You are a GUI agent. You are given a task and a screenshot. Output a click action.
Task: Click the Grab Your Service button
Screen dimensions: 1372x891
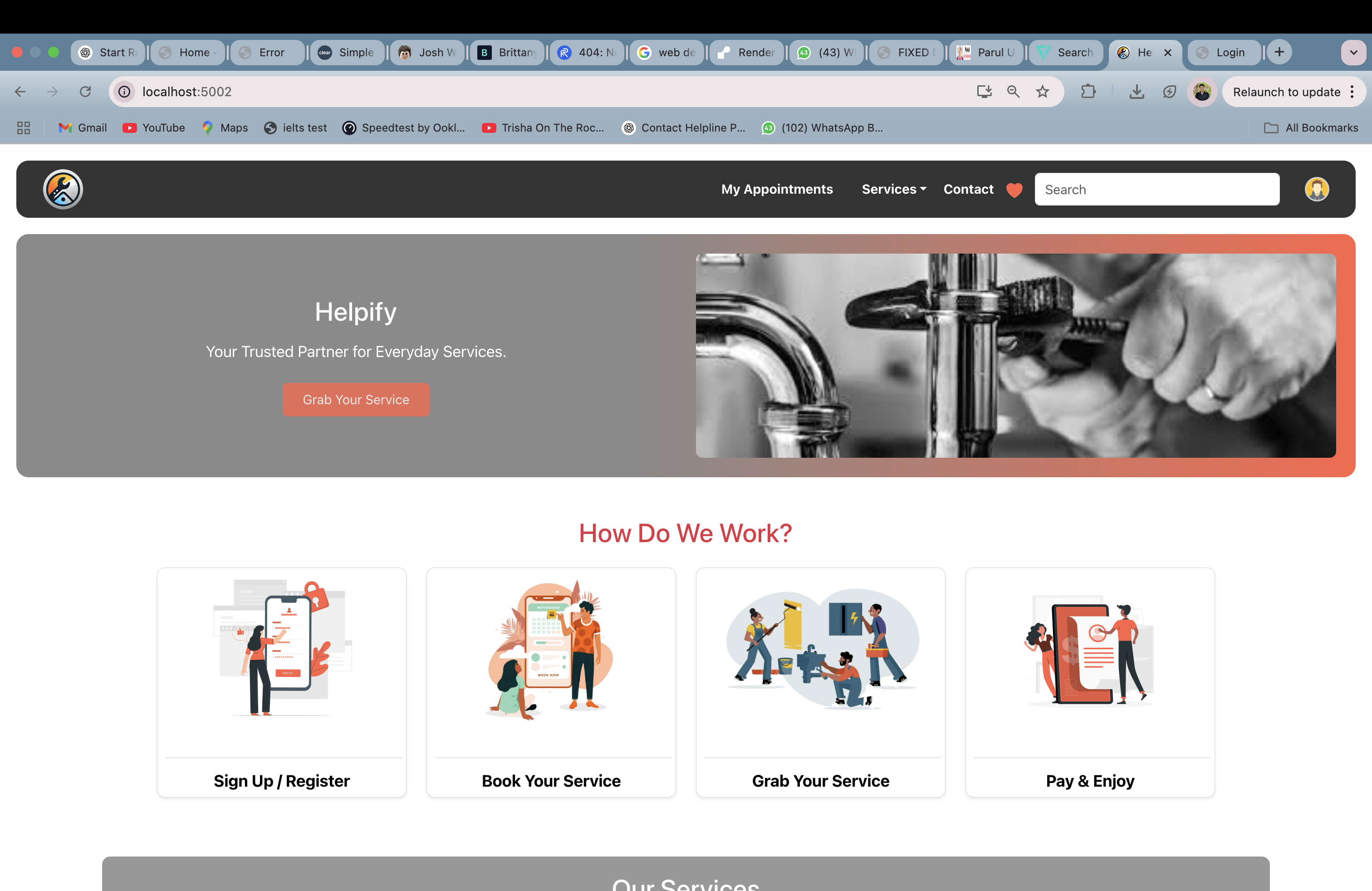point(356,399)
